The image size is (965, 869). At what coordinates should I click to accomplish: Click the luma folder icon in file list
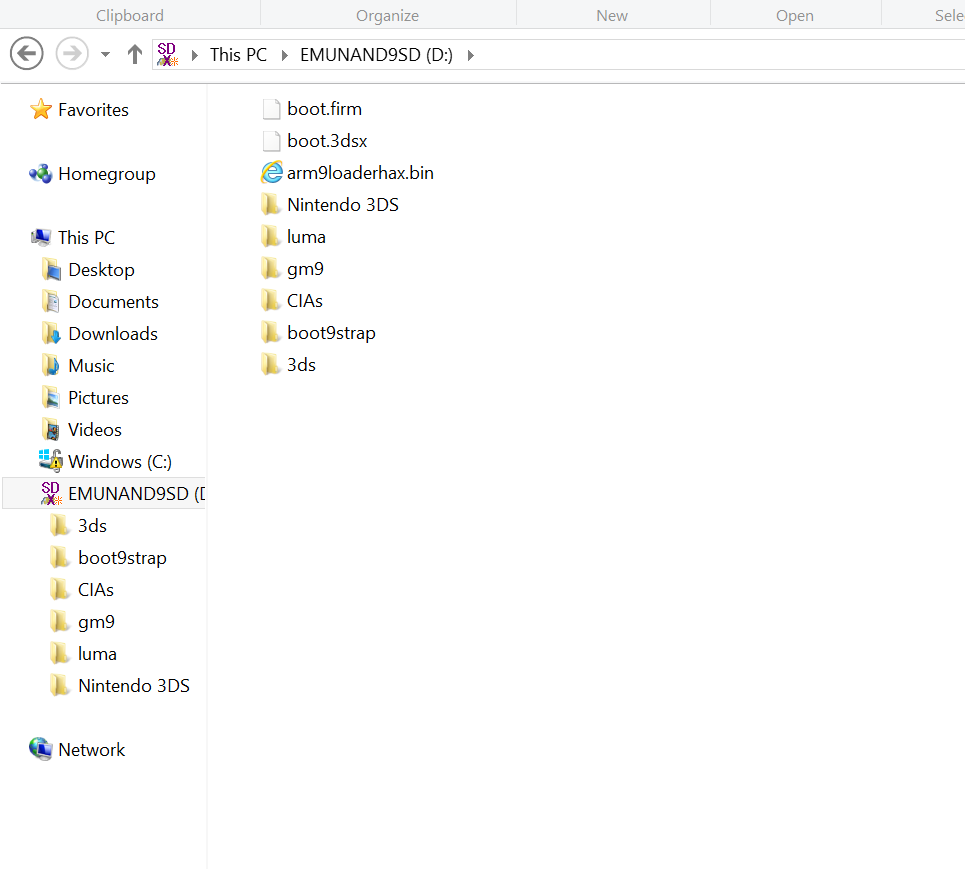click(x=270, y=237)
